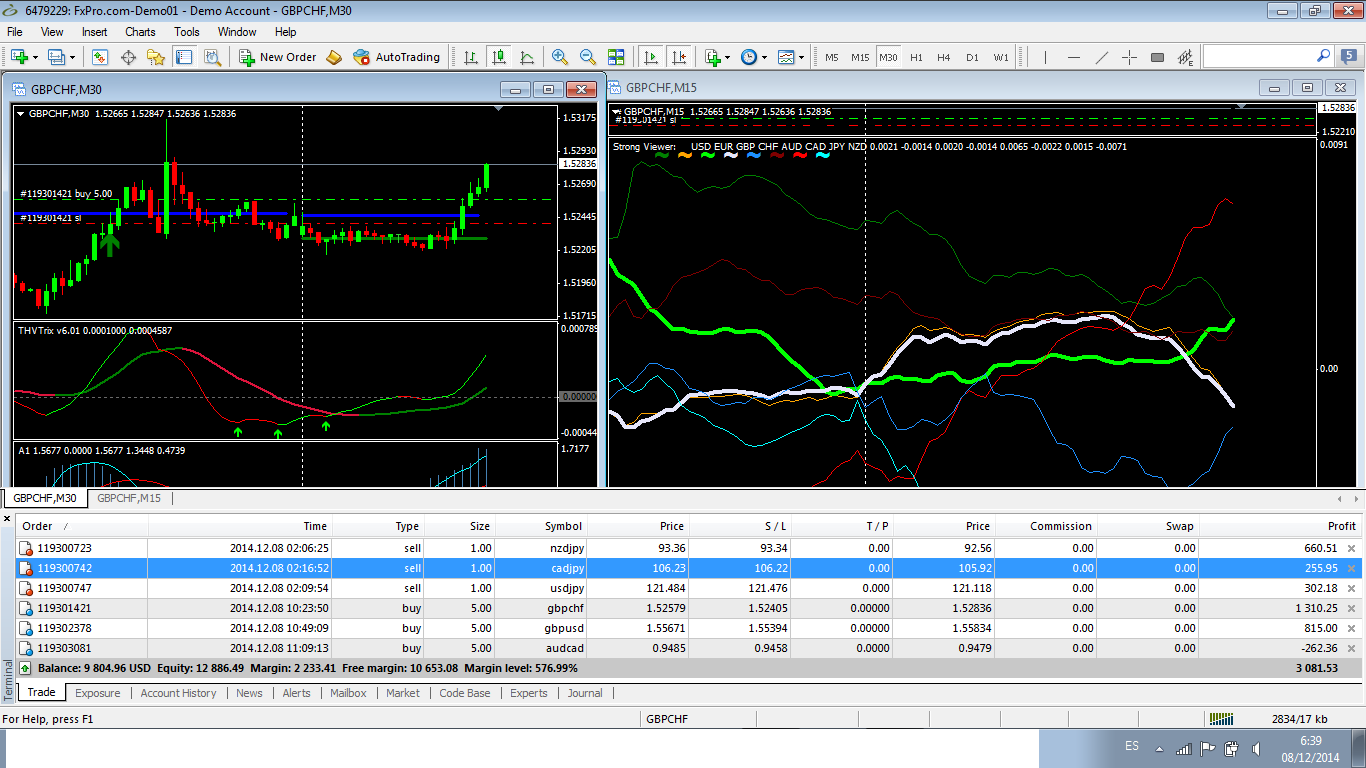Switch to the Account History tab
1366x768 pixels.
pyautogui.click(x=178, y=692)
